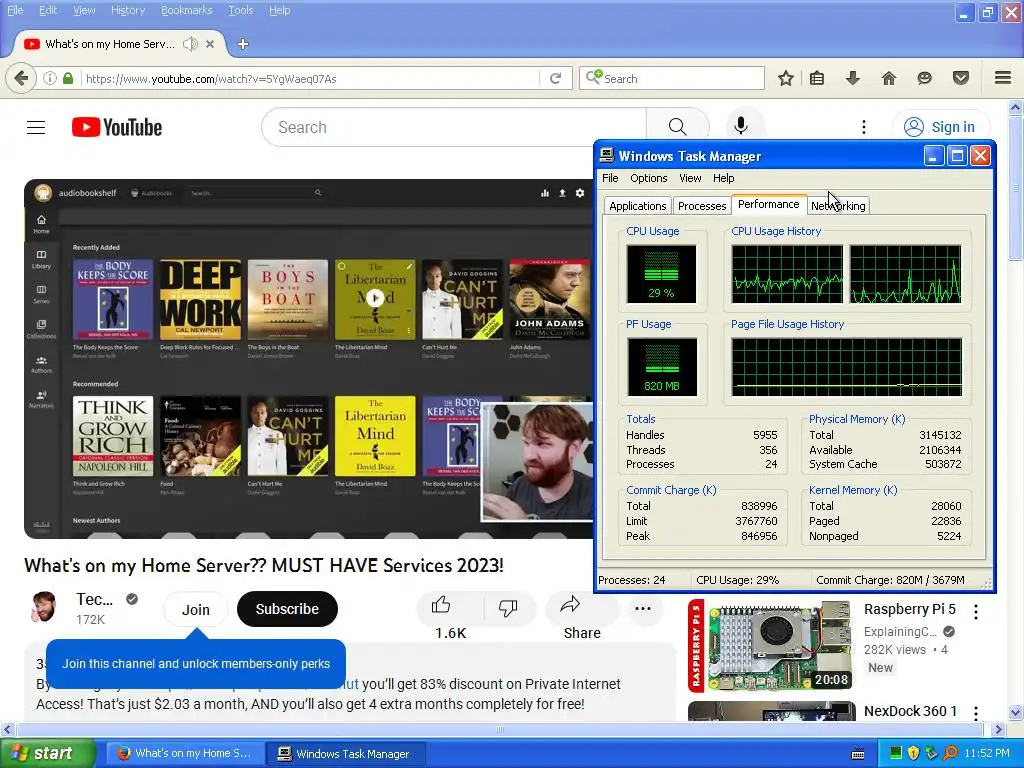Click the Join channel button

[195, 609]
